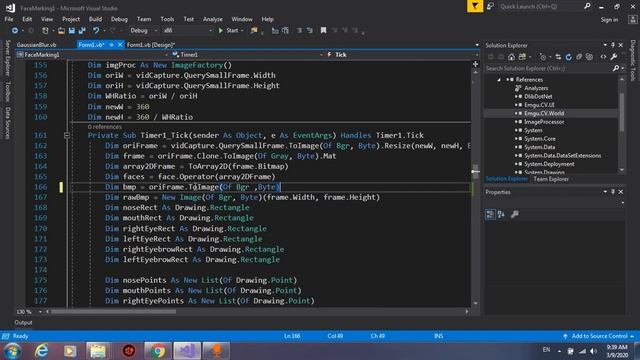Close the Form1.vb tab

tap(120, 45)
